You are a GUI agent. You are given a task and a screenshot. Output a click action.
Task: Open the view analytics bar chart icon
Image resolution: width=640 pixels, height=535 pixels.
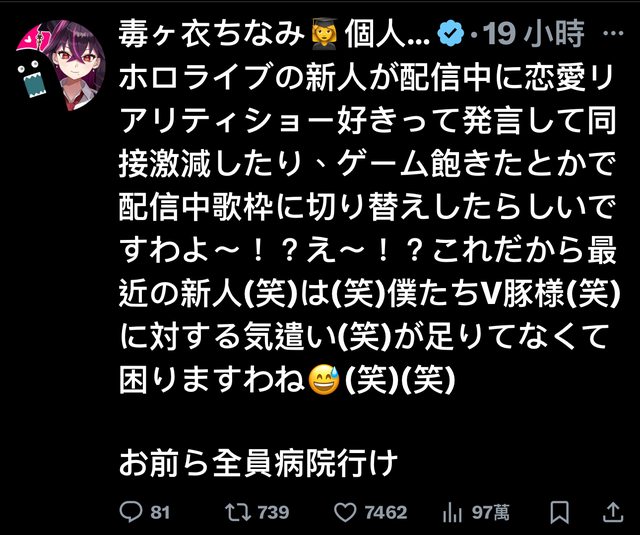point(452,512)
